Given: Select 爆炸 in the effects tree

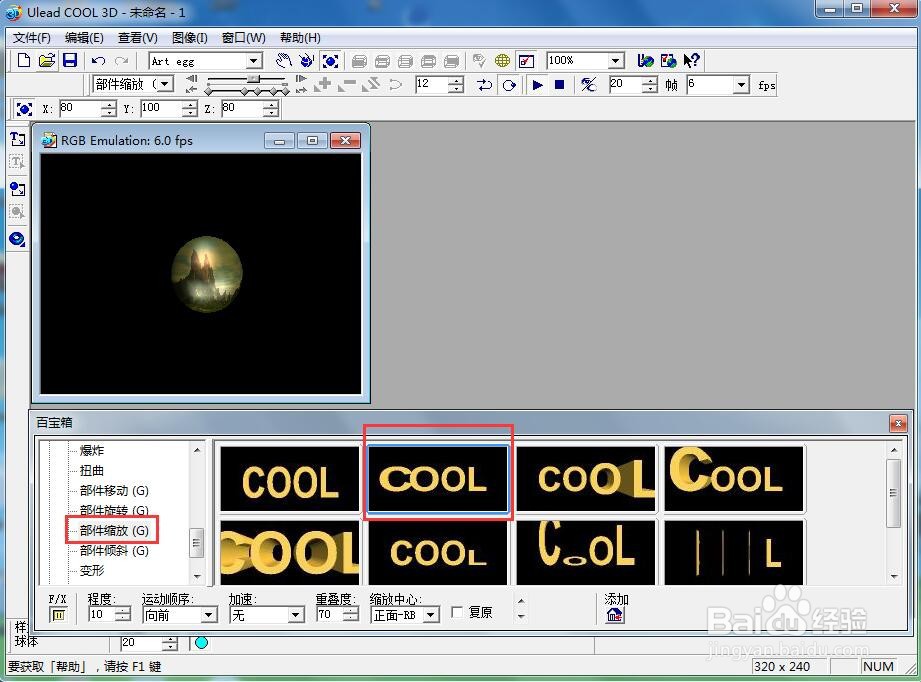Looking at the screenshot, I should tap(92, 451).
